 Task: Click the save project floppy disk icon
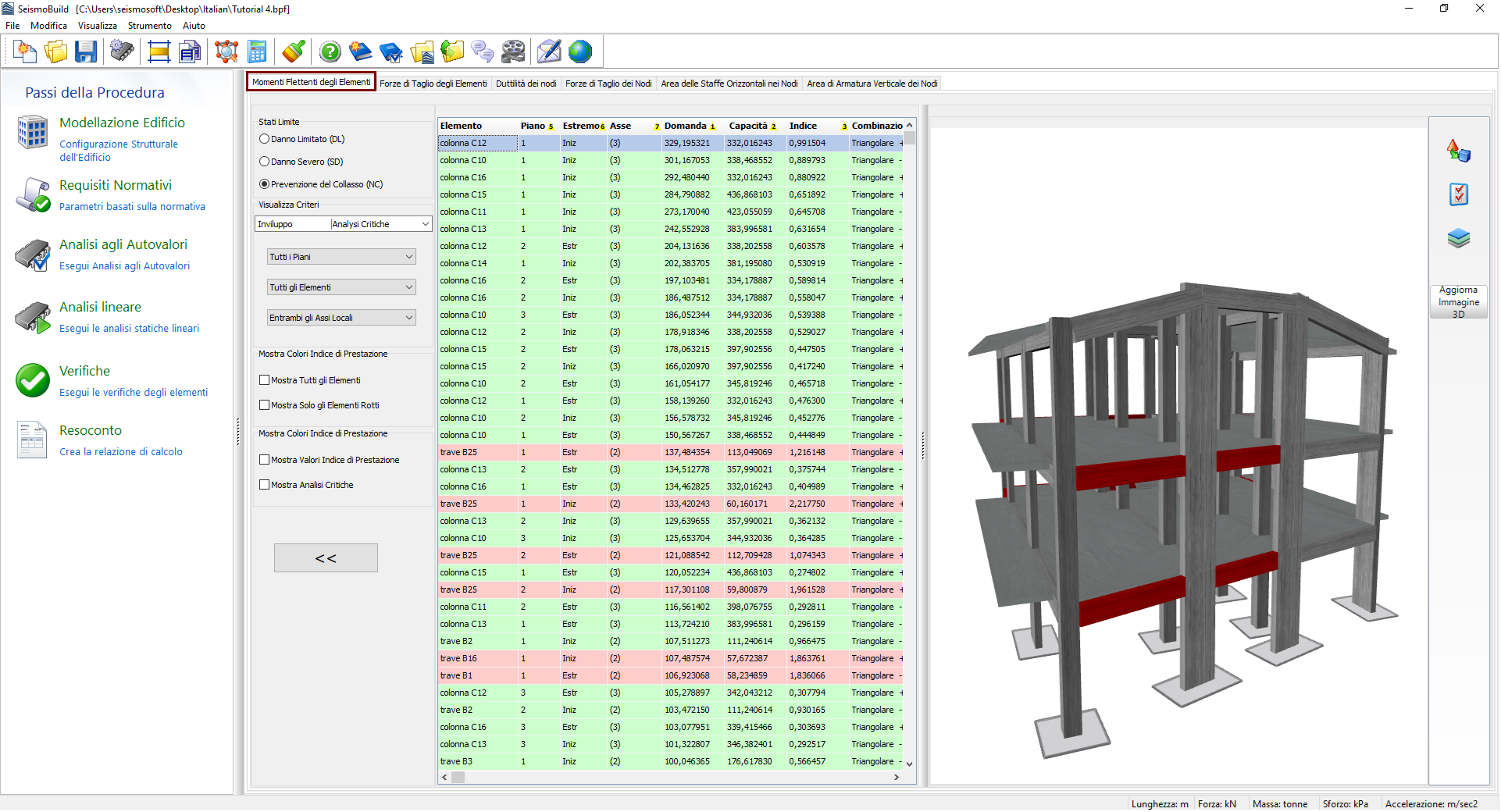[86, 52]
